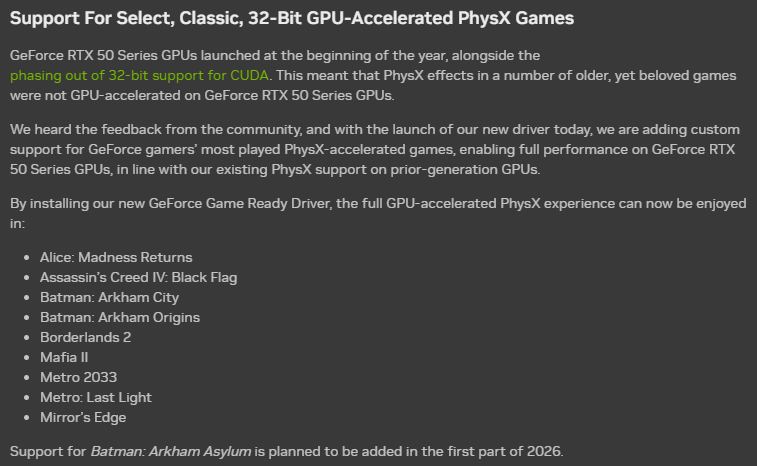Image resolution: width=757 pixels, height=466 pixels.
Task: Click Assassin's Creed IV: Black Flag entry
Action: point(139,278)
